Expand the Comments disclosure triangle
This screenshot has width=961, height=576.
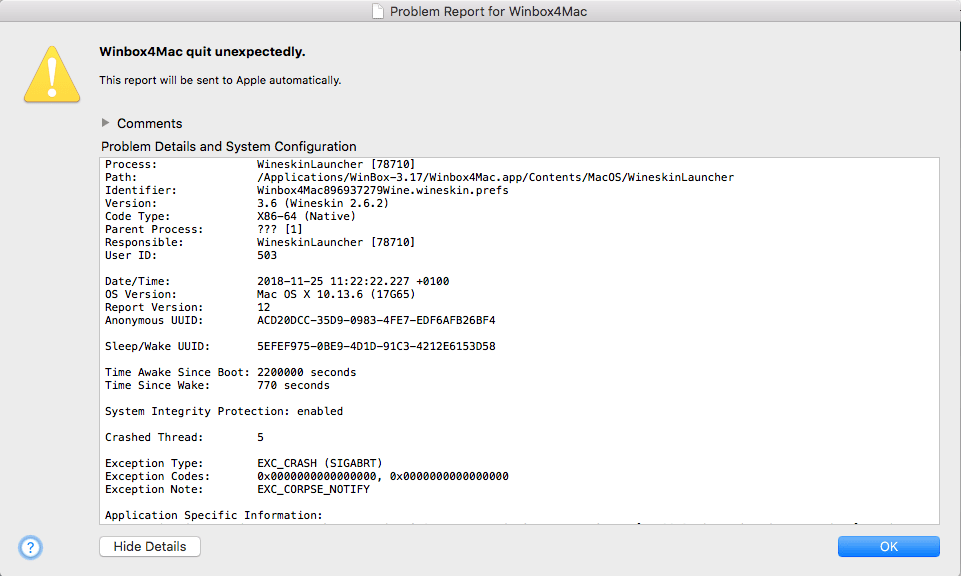click(x=106, y=123)
